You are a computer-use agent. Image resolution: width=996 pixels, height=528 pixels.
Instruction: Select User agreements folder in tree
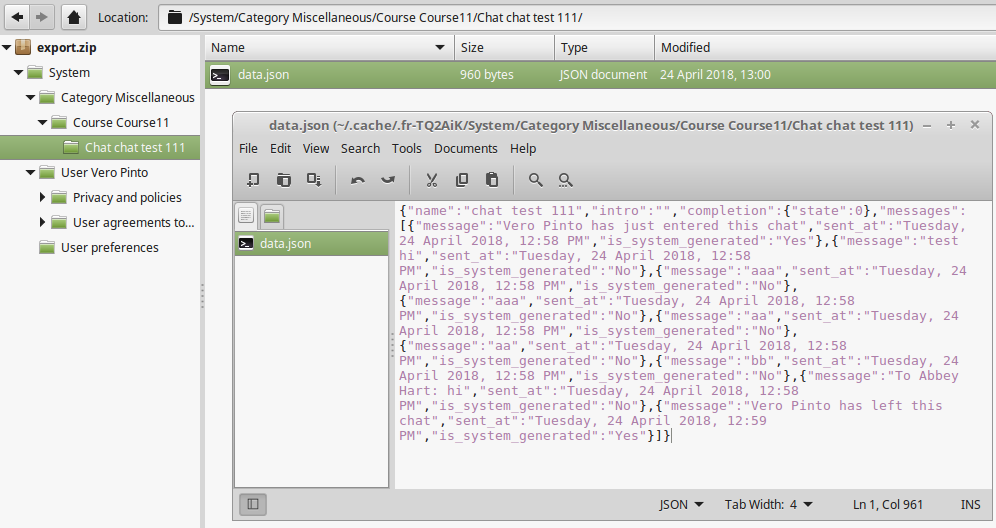(x=133, y=222)
